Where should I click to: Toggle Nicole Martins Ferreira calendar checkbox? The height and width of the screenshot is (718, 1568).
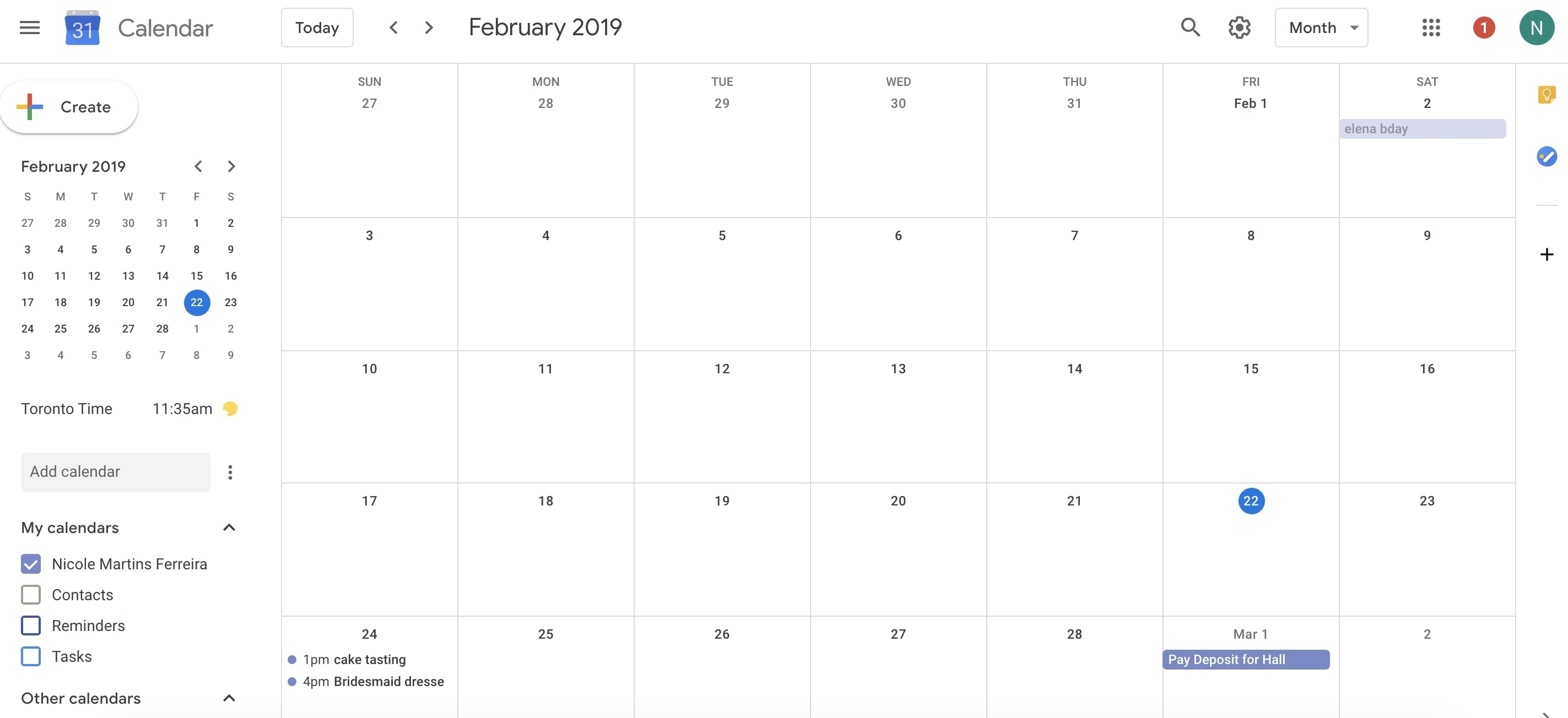30,563
